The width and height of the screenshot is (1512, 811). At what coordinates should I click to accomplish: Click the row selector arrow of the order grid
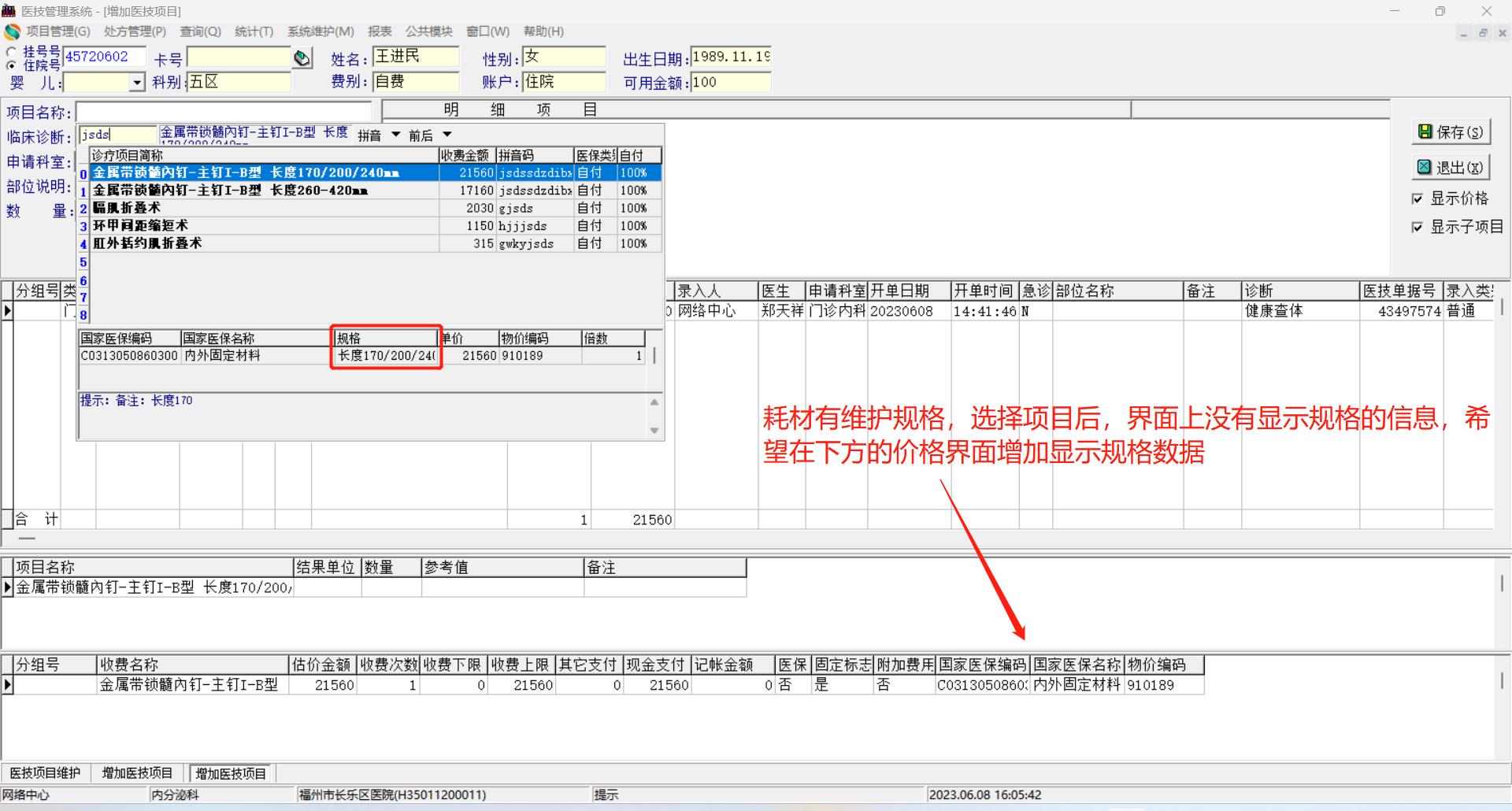(8, 311)
